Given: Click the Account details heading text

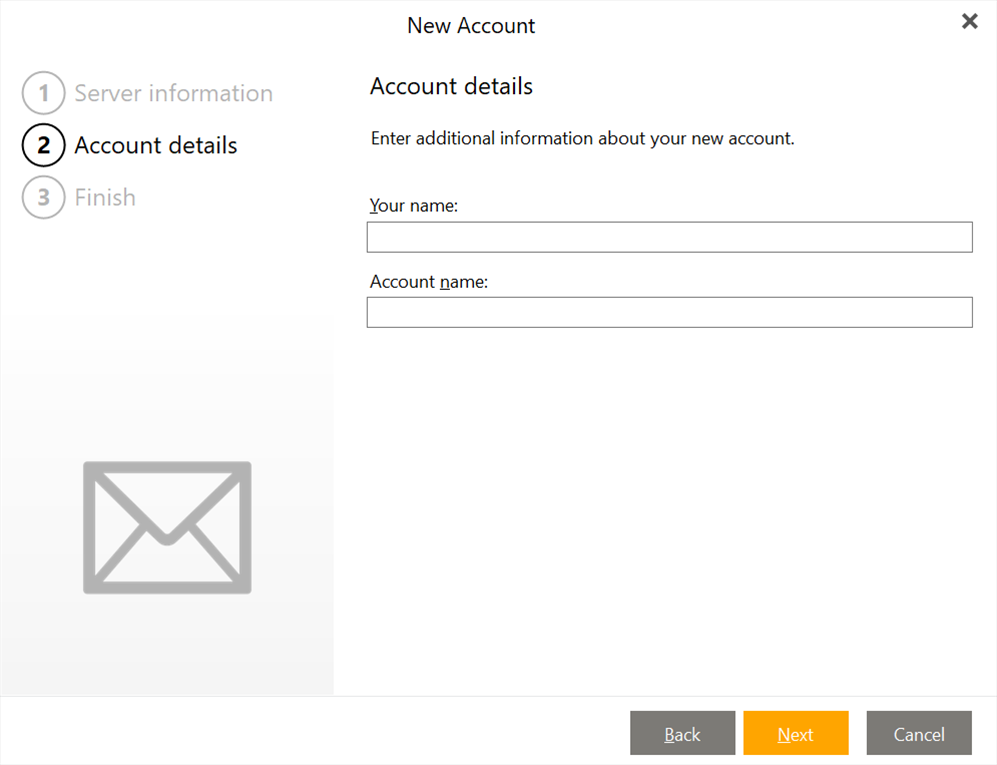Looking at the screenshot, I should (451, 86).
